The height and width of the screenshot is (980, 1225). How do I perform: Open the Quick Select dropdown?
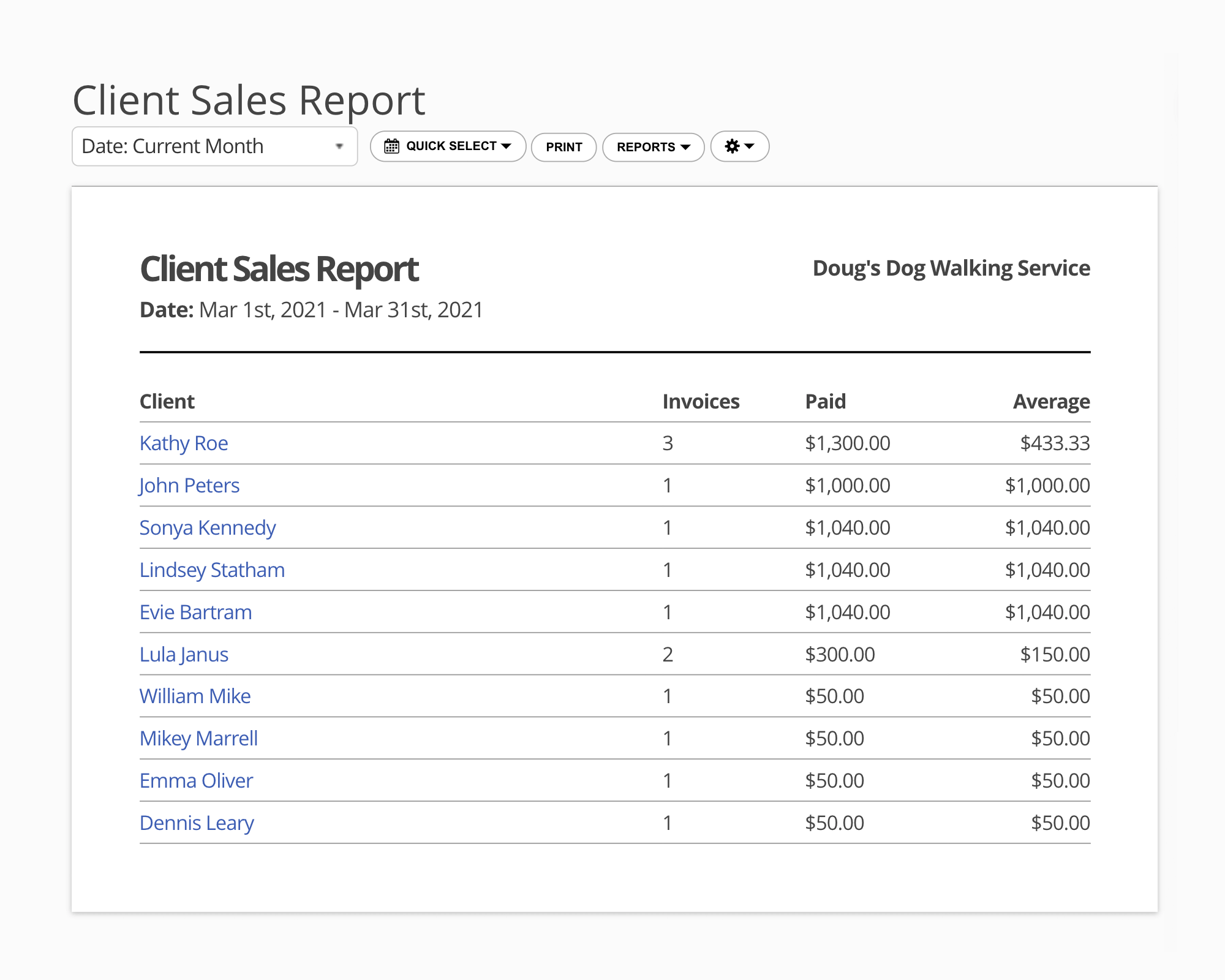point(452,146)
